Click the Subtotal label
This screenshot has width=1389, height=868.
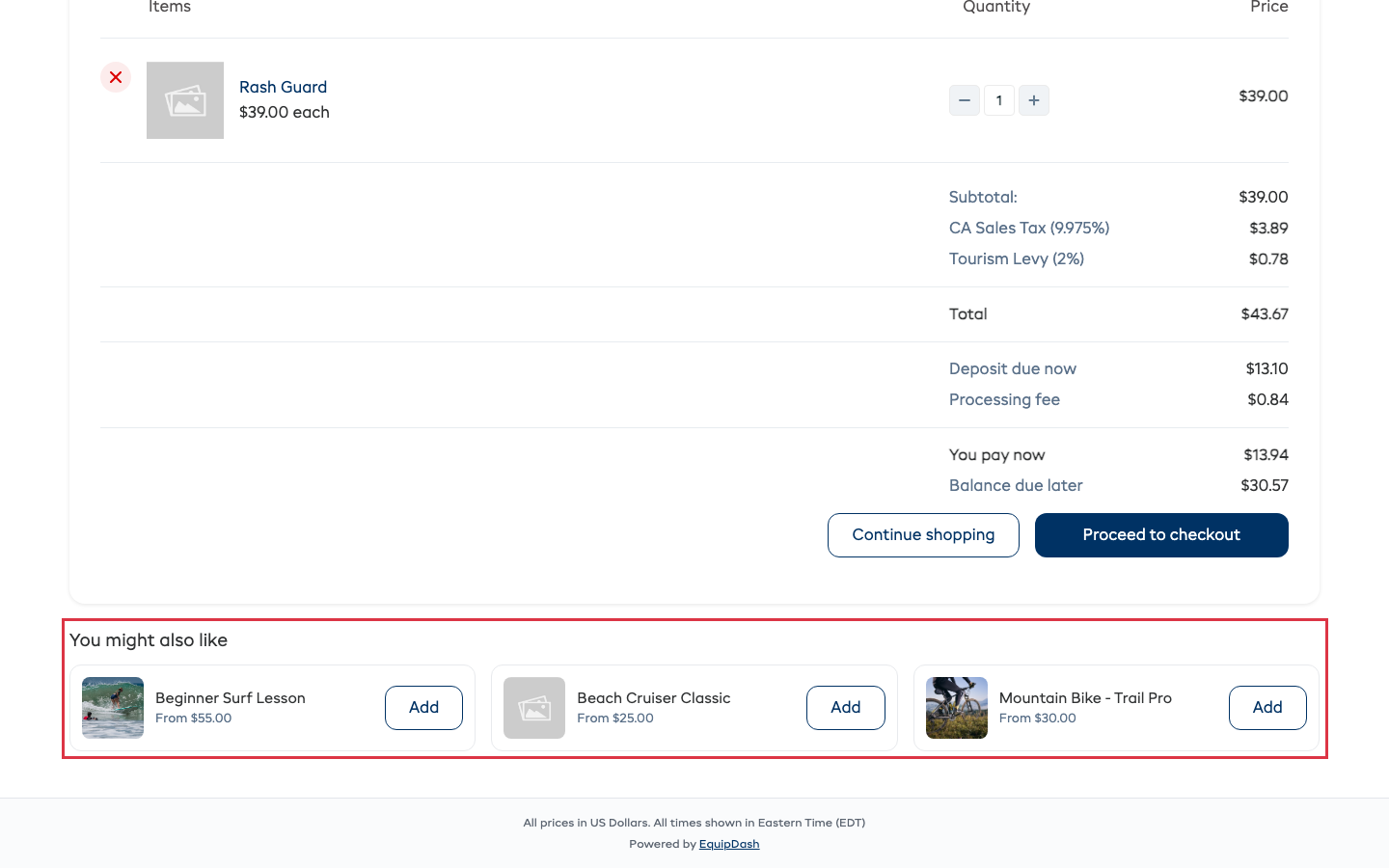point(983,198)
